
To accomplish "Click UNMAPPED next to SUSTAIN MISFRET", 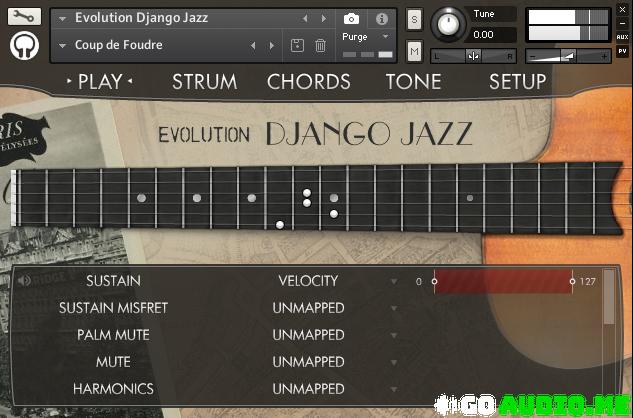I will (x=308, y=308).
